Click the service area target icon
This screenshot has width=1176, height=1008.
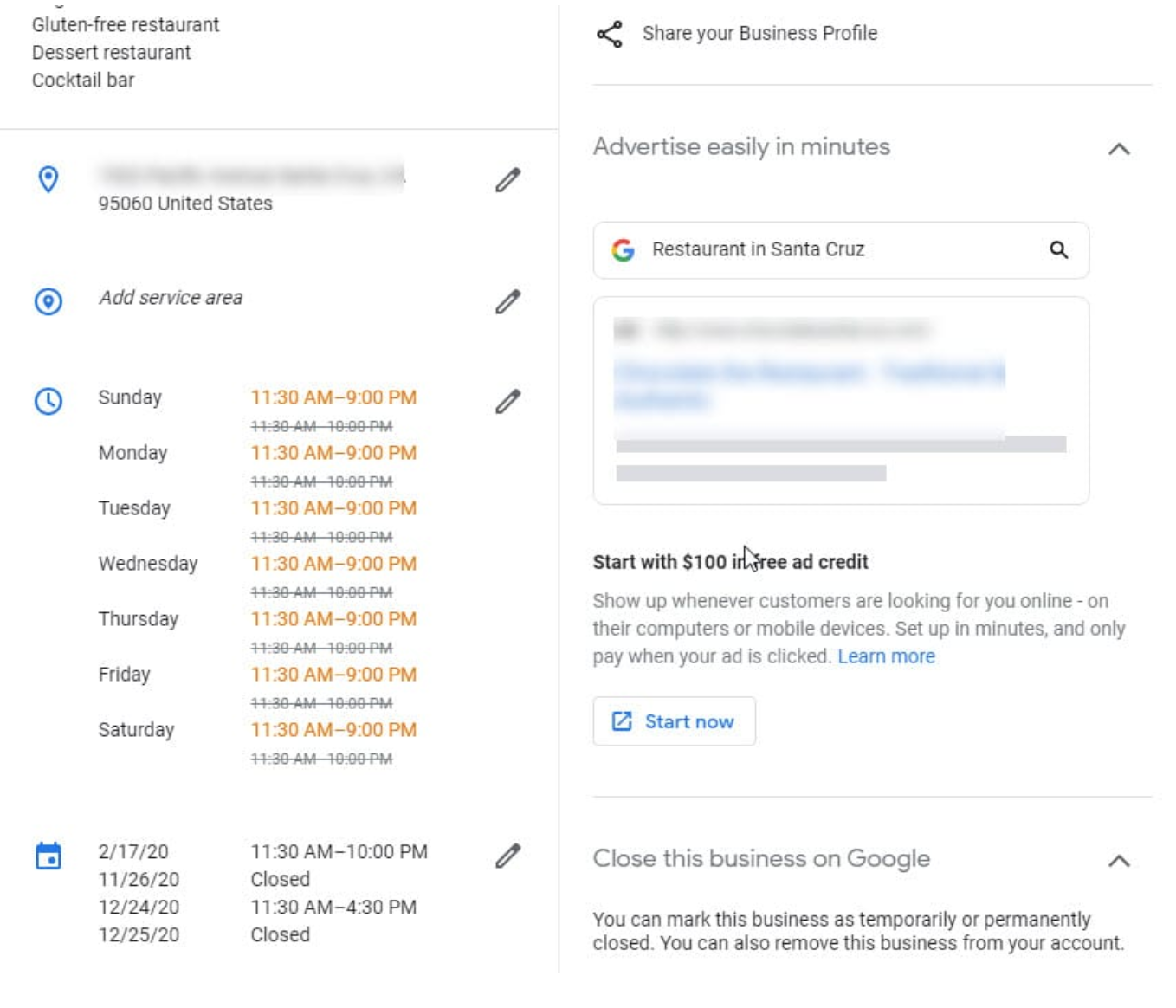[x=48, y=301]
